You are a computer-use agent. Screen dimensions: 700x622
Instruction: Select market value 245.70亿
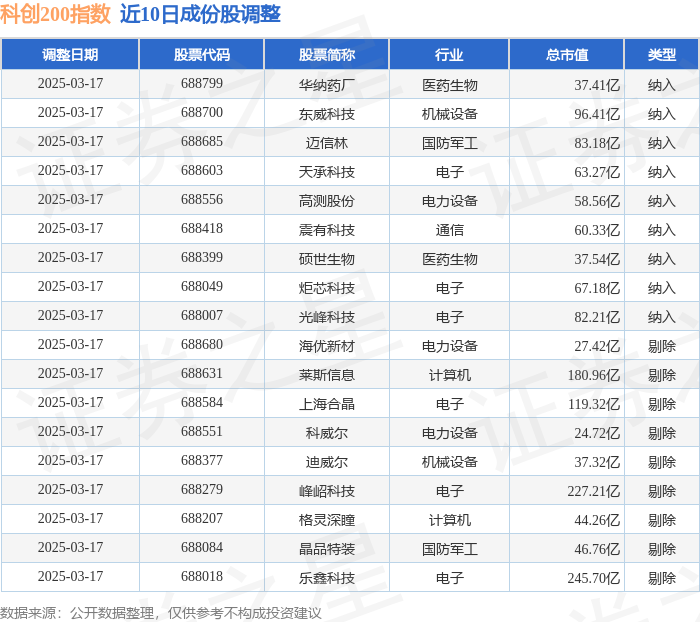pos(594,578)
